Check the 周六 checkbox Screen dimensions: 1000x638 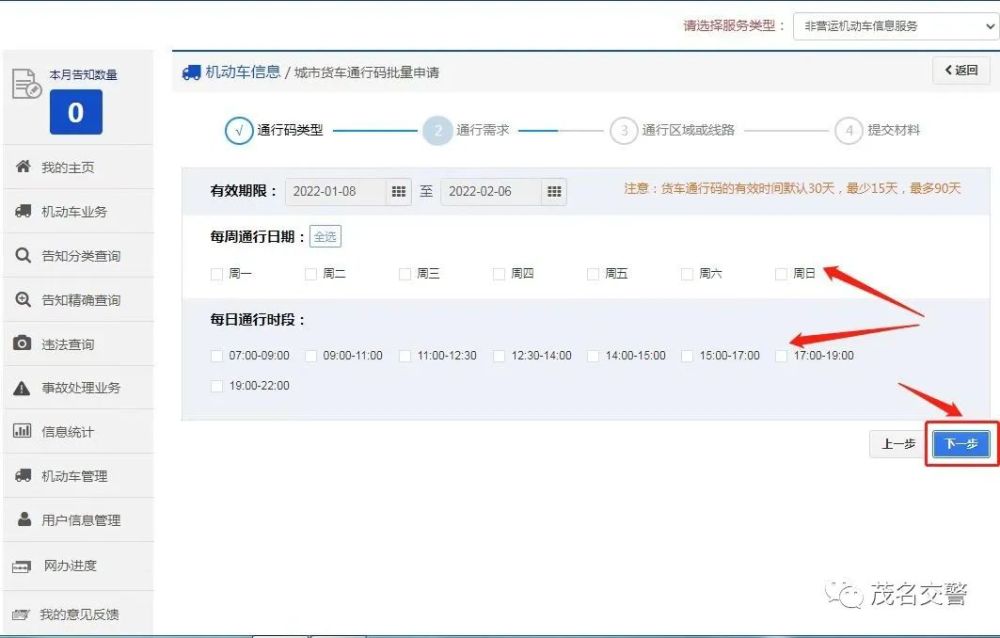pyautogui.click(x=687, y=274)
